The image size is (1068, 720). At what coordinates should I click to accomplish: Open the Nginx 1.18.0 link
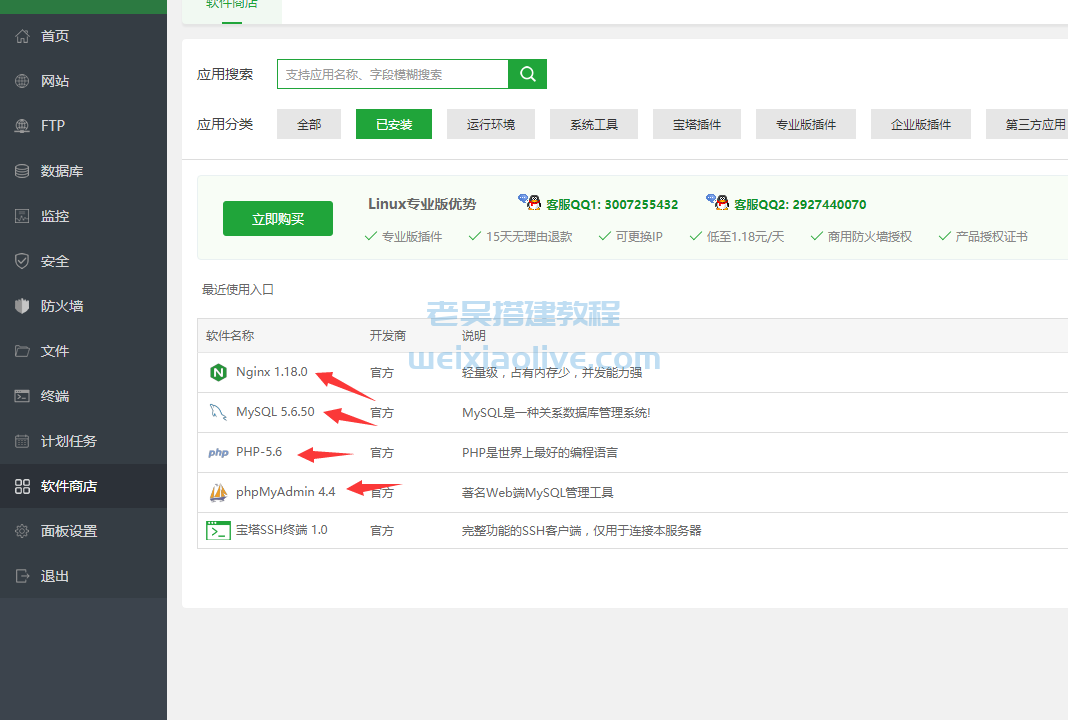point(269,372)
